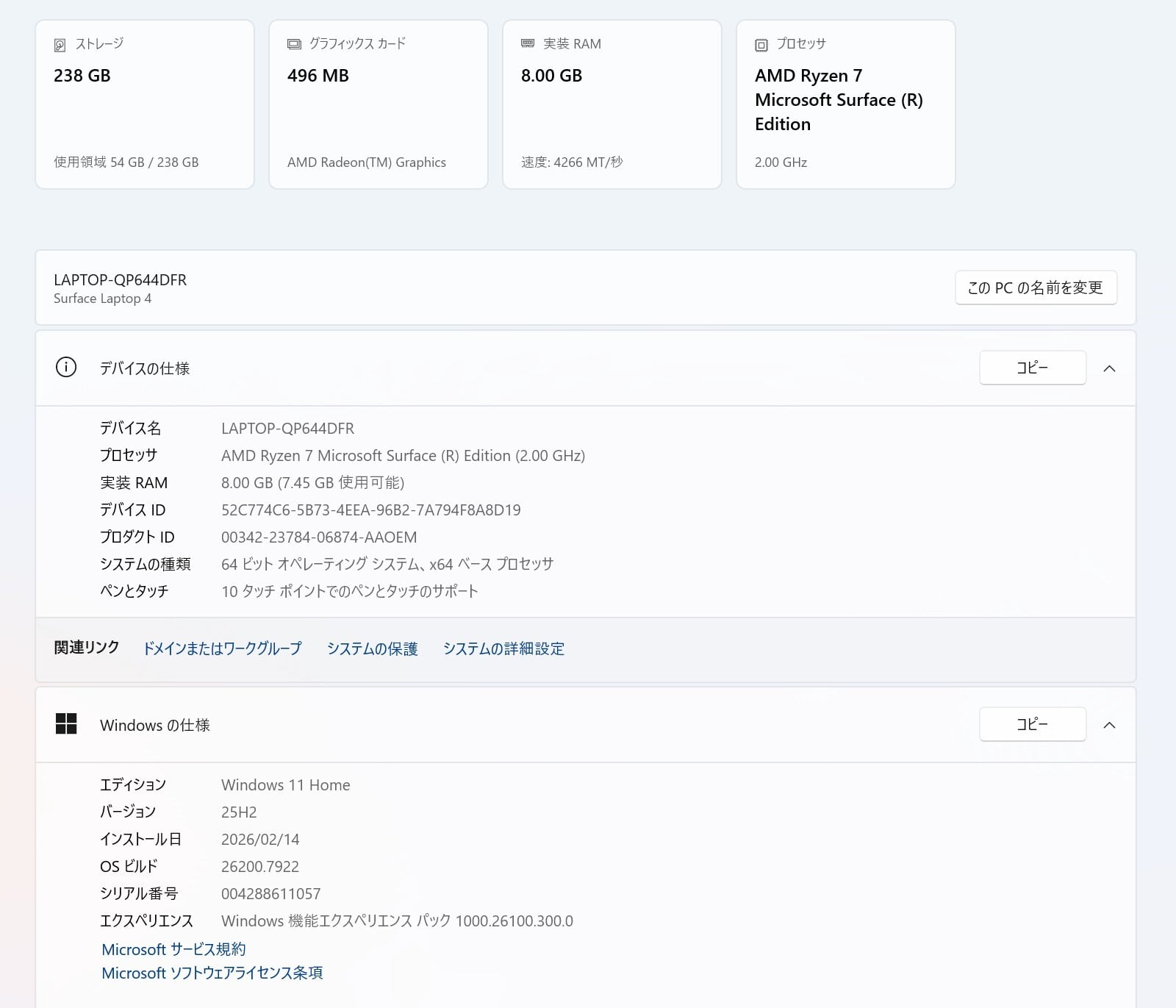
Task: Copy the device specifications
Action: [x=1032, y=368]
